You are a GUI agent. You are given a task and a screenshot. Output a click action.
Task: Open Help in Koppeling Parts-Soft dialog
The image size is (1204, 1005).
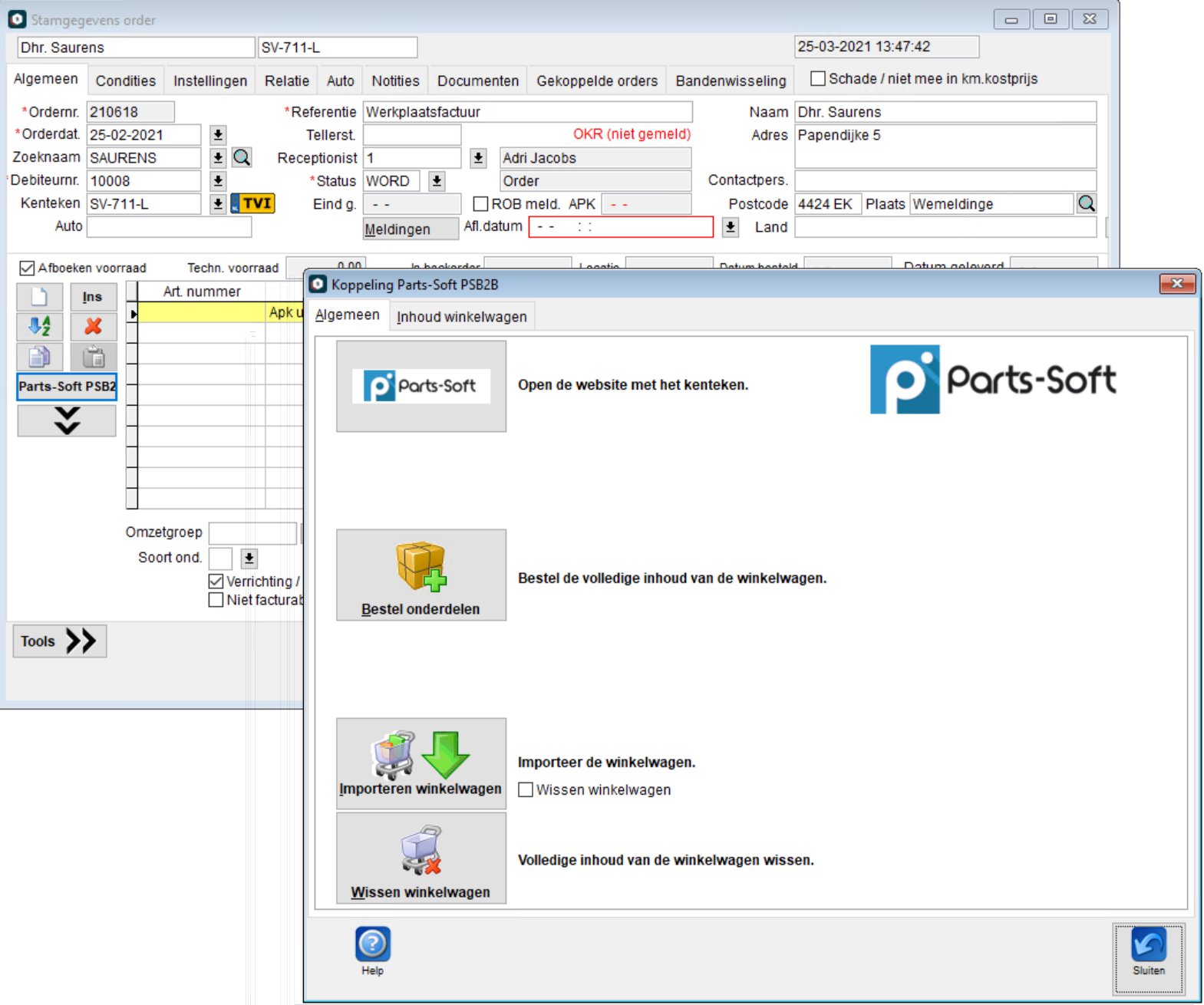coord(373,951)
